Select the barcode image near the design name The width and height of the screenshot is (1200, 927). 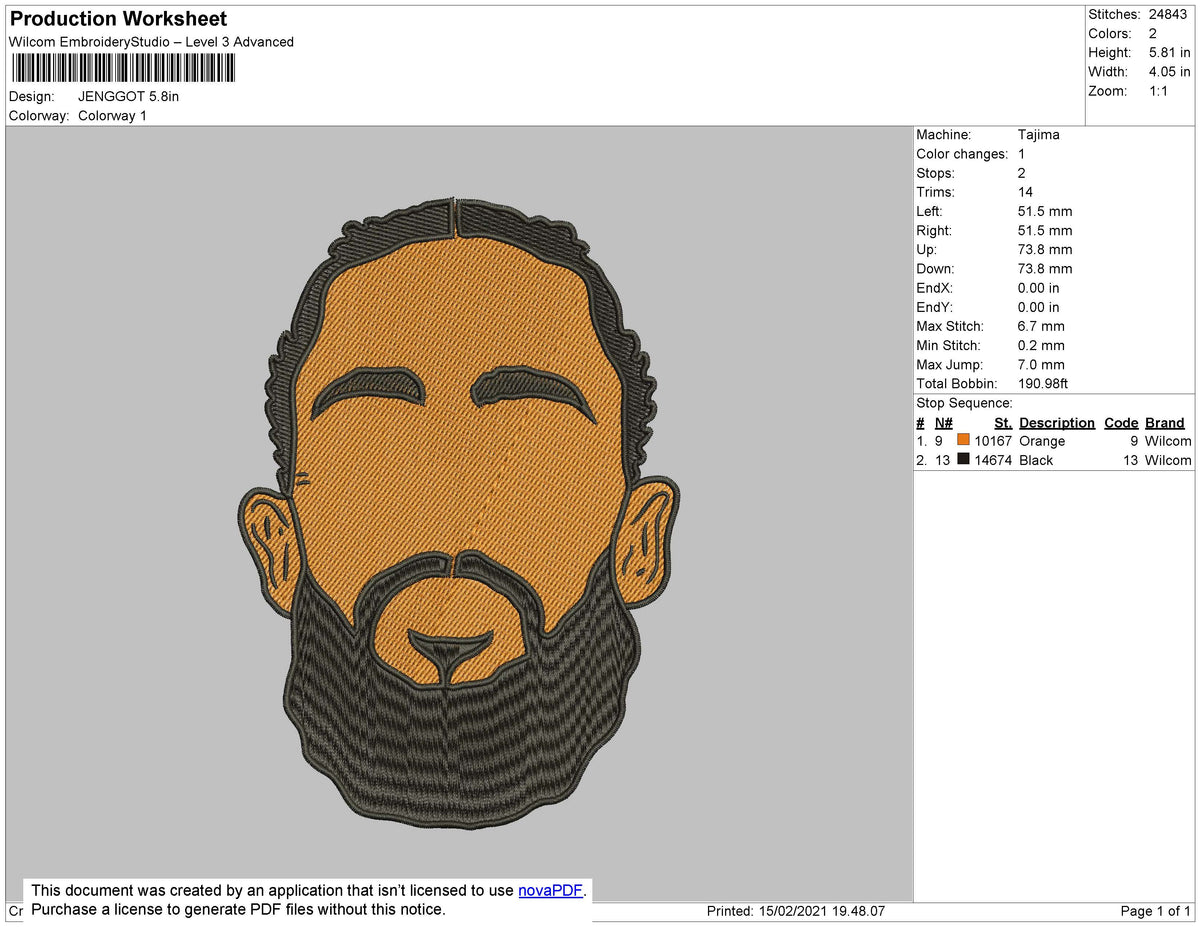pyautogui.click(x=123, y=67)
